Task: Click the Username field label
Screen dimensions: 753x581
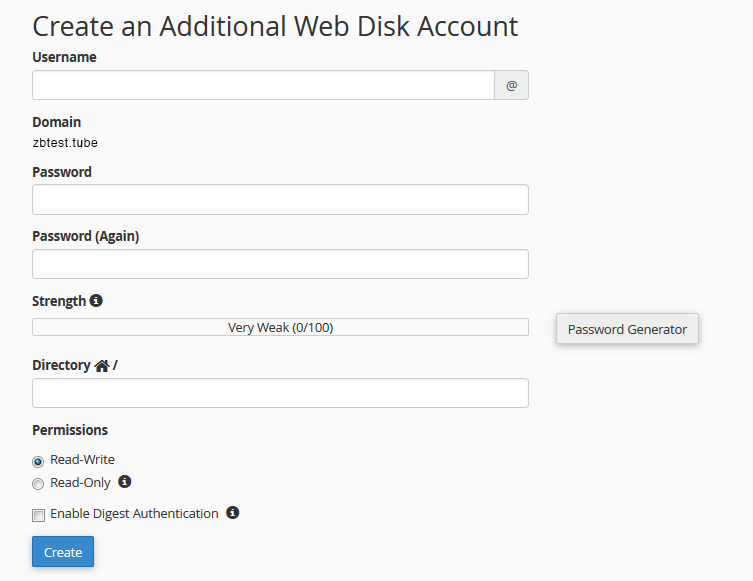Action: [64, 58]
